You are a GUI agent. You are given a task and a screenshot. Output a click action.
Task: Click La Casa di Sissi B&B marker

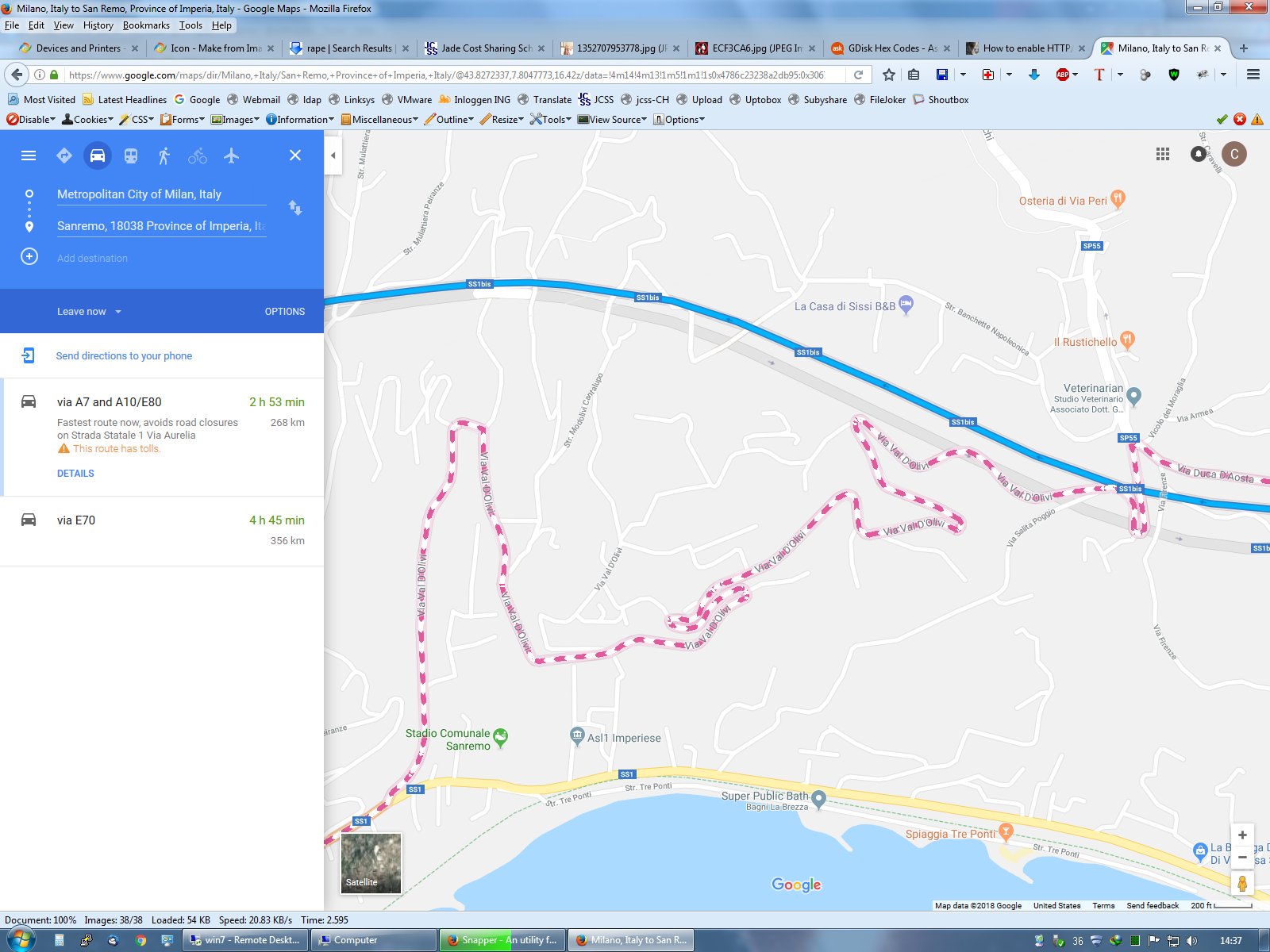[906, 305]
